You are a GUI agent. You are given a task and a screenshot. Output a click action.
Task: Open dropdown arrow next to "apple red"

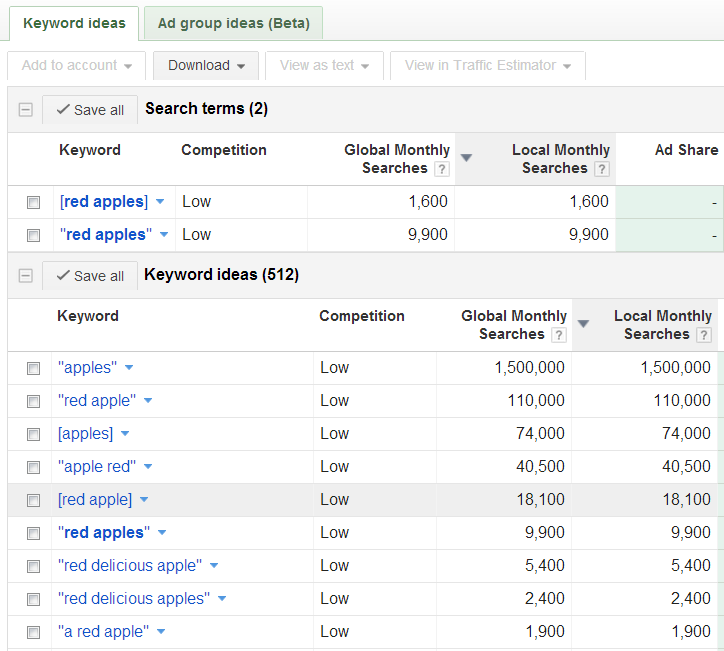tap(148, 467)
